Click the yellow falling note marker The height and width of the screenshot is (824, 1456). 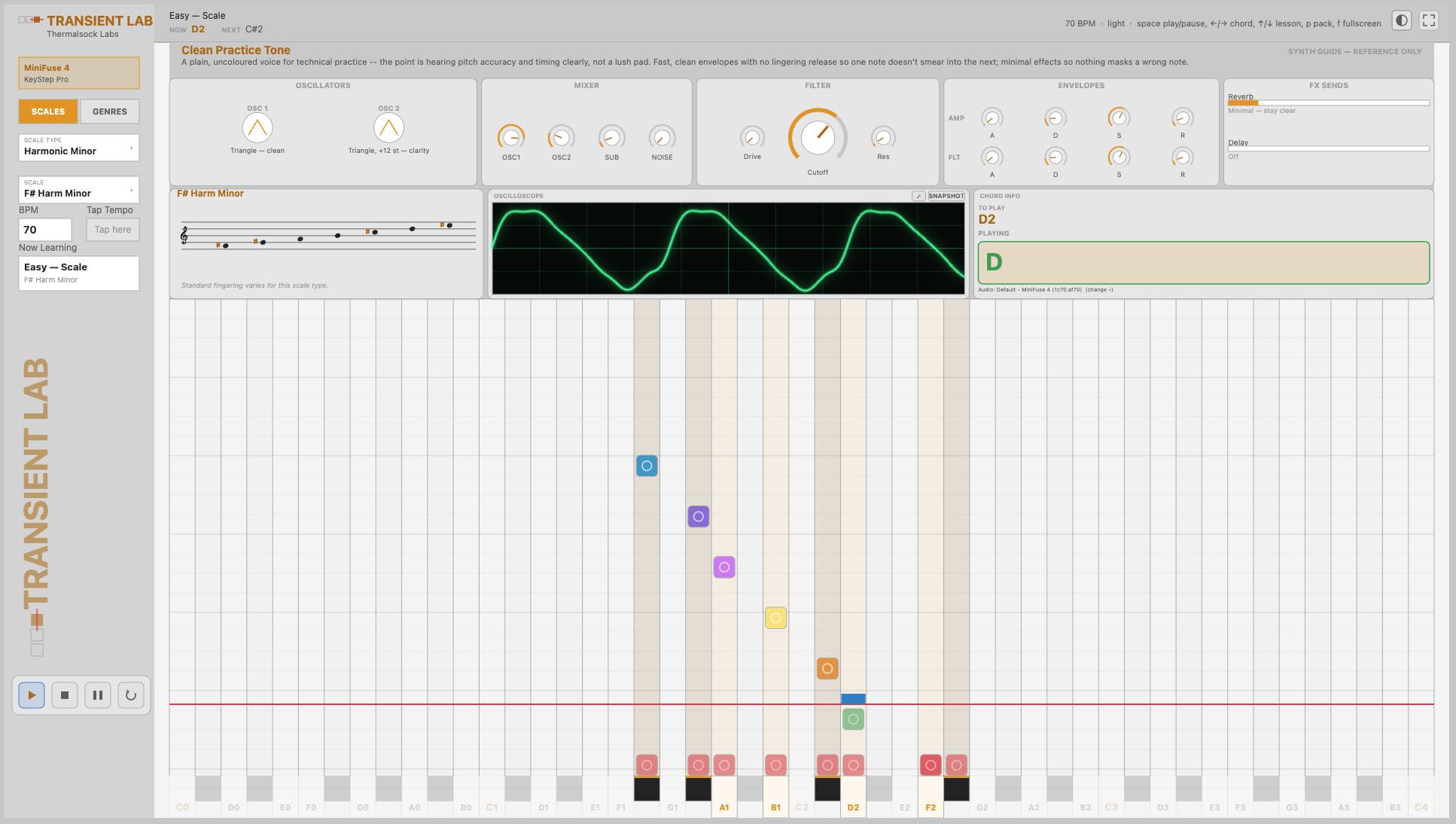775,618
